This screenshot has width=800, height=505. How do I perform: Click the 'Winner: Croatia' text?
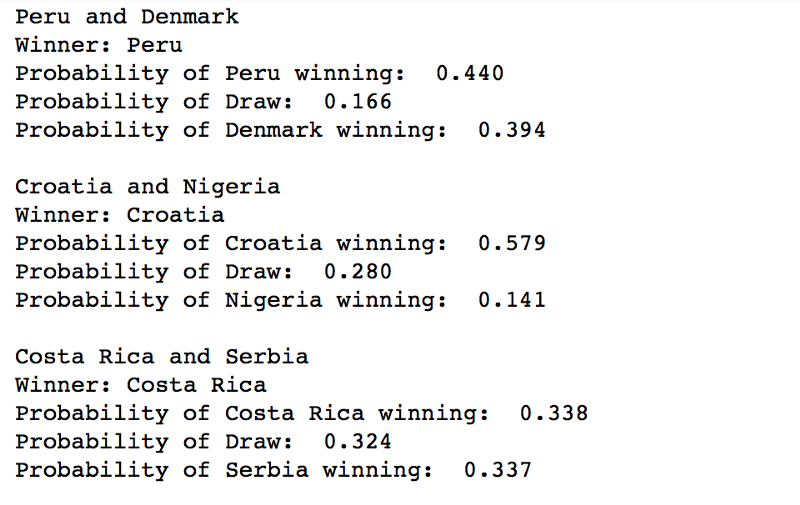click(119, 215)
